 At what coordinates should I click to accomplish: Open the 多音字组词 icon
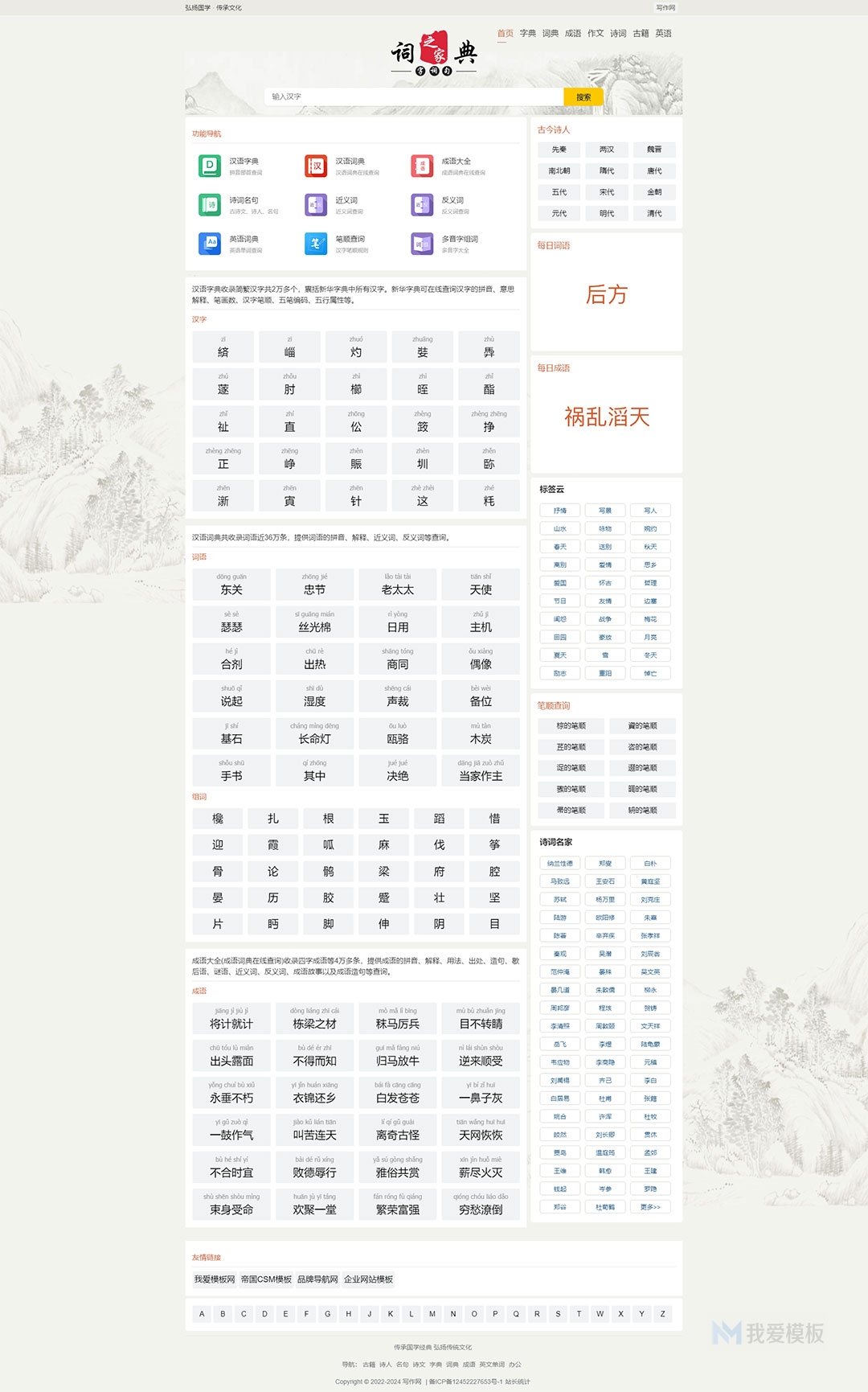422,243
